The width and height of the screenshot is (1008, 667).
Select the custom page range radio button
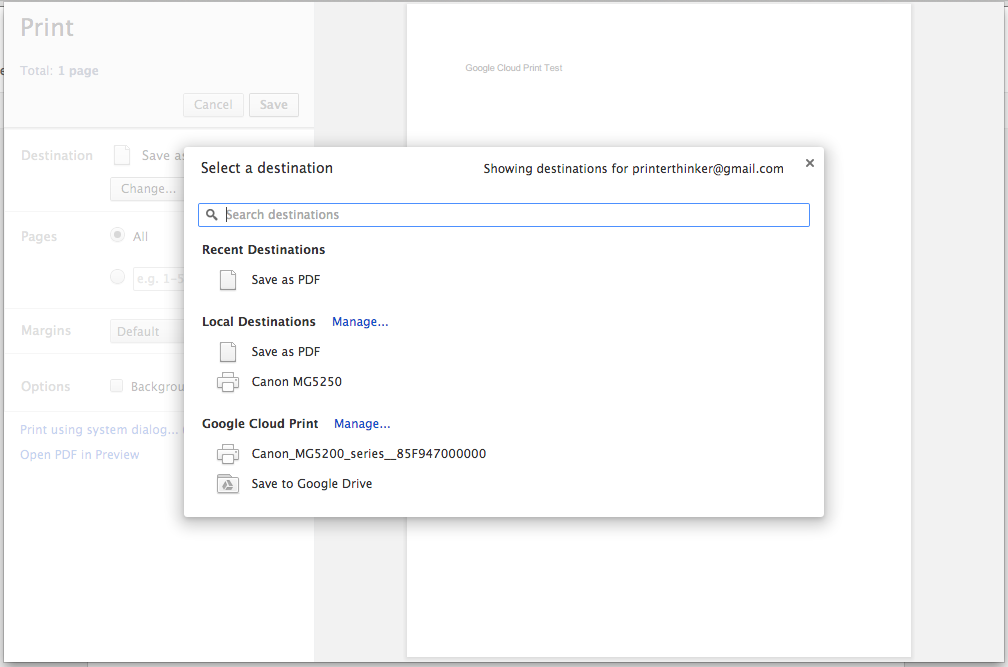[x=117, y=277]
